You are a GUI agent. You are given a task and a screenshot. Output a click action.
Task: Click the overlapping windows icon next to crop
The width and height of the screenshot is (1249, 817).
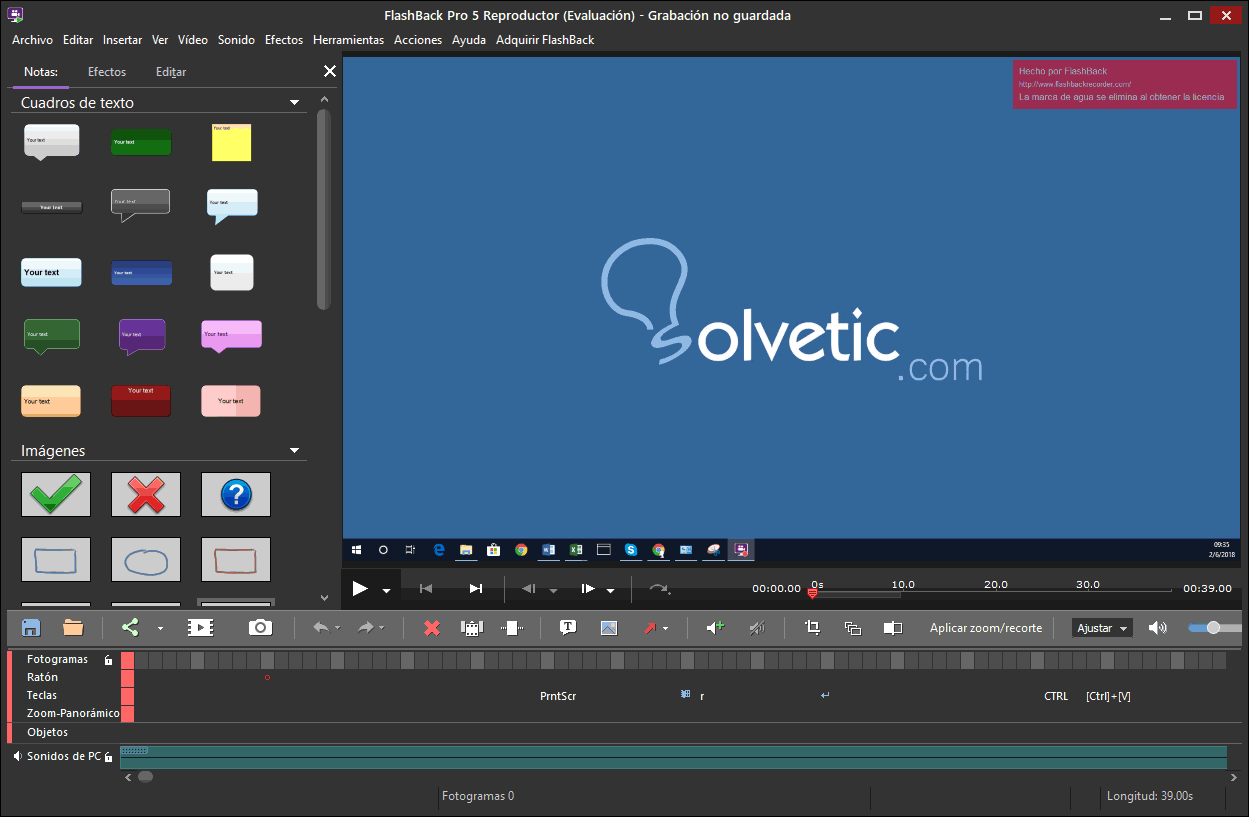click(x=853, y=628)
